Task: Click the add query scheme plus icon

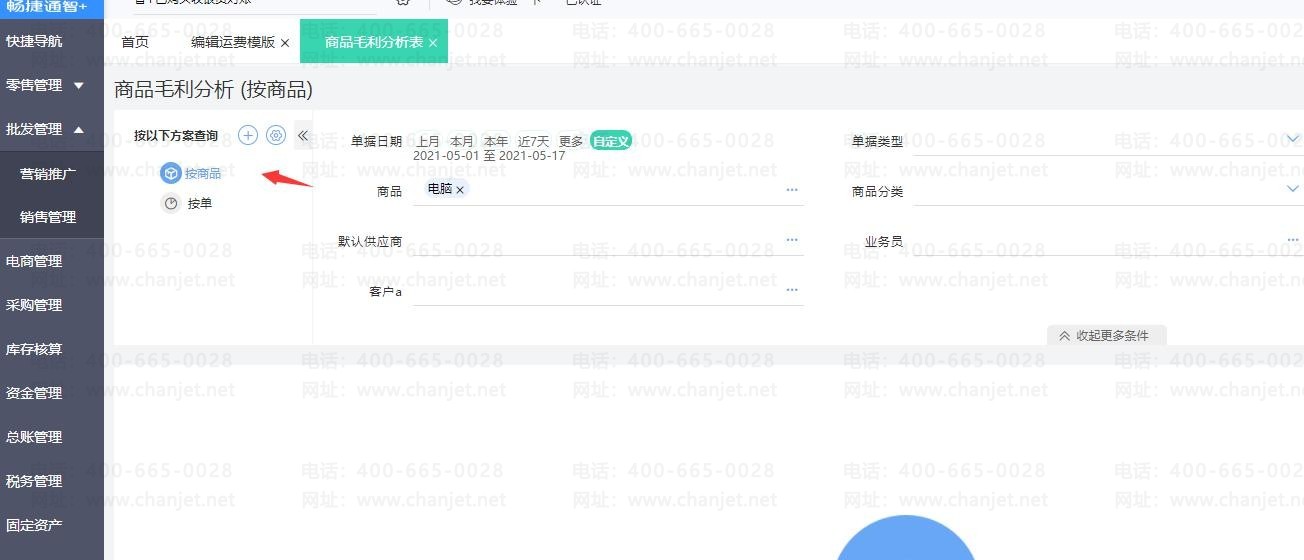Action: (248, 136)
